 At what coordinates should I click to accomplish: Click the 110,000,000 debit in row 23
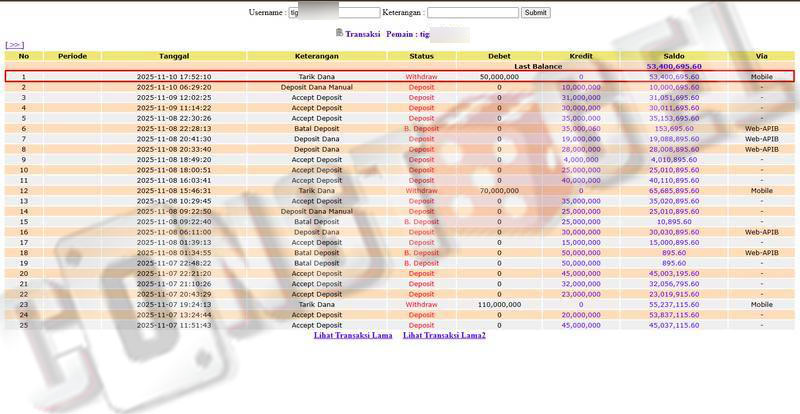[x=499, y=304]
